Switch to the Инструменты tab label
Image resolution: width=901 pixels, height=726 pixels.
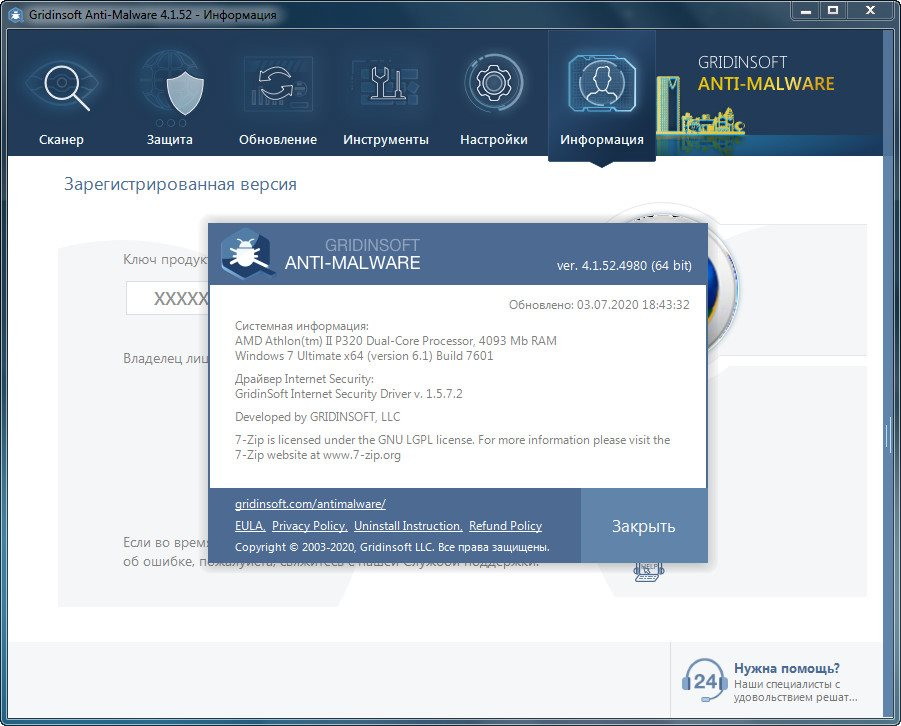click(386, 140)
